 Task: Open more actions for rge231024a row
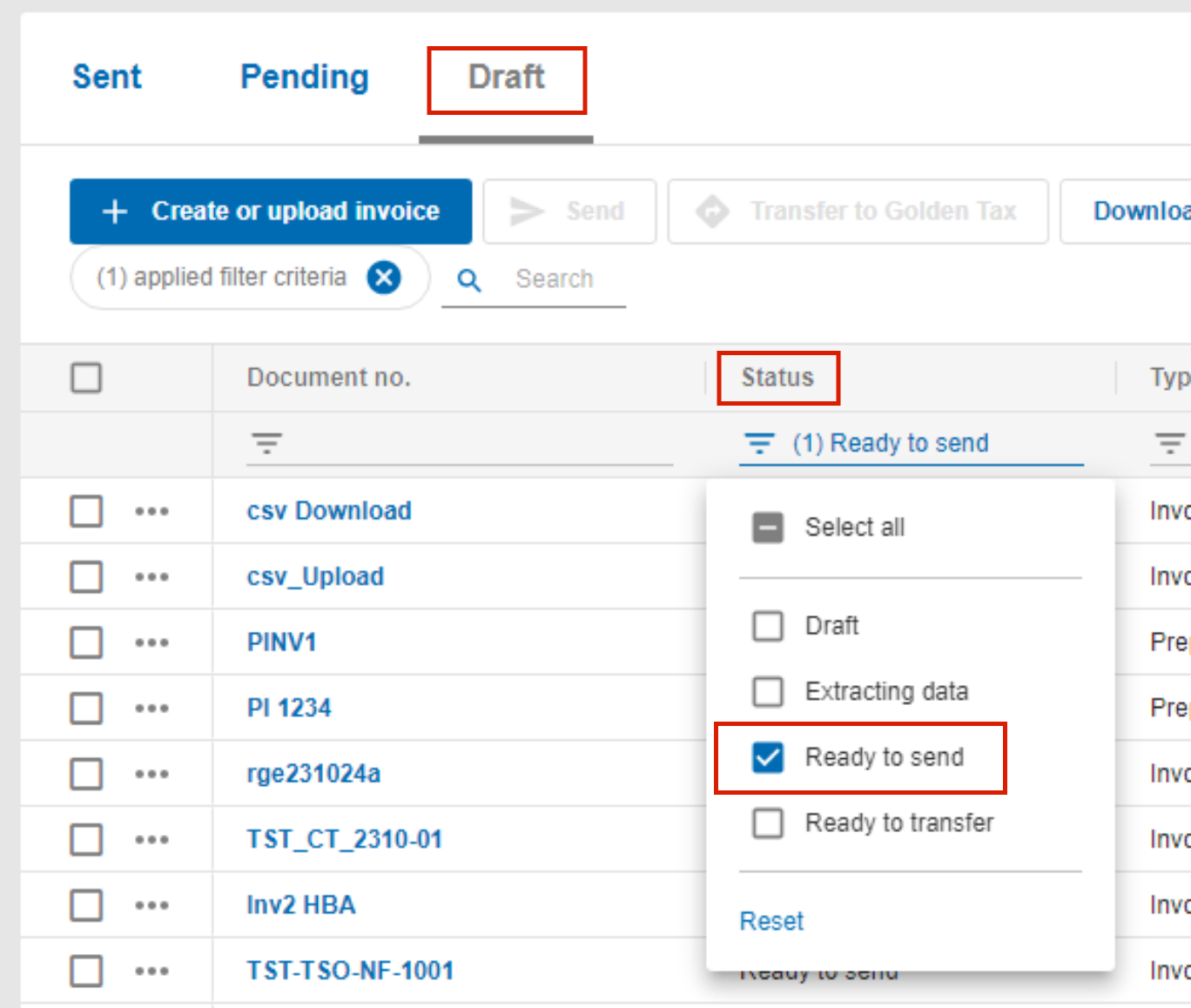tap(151, 774)
